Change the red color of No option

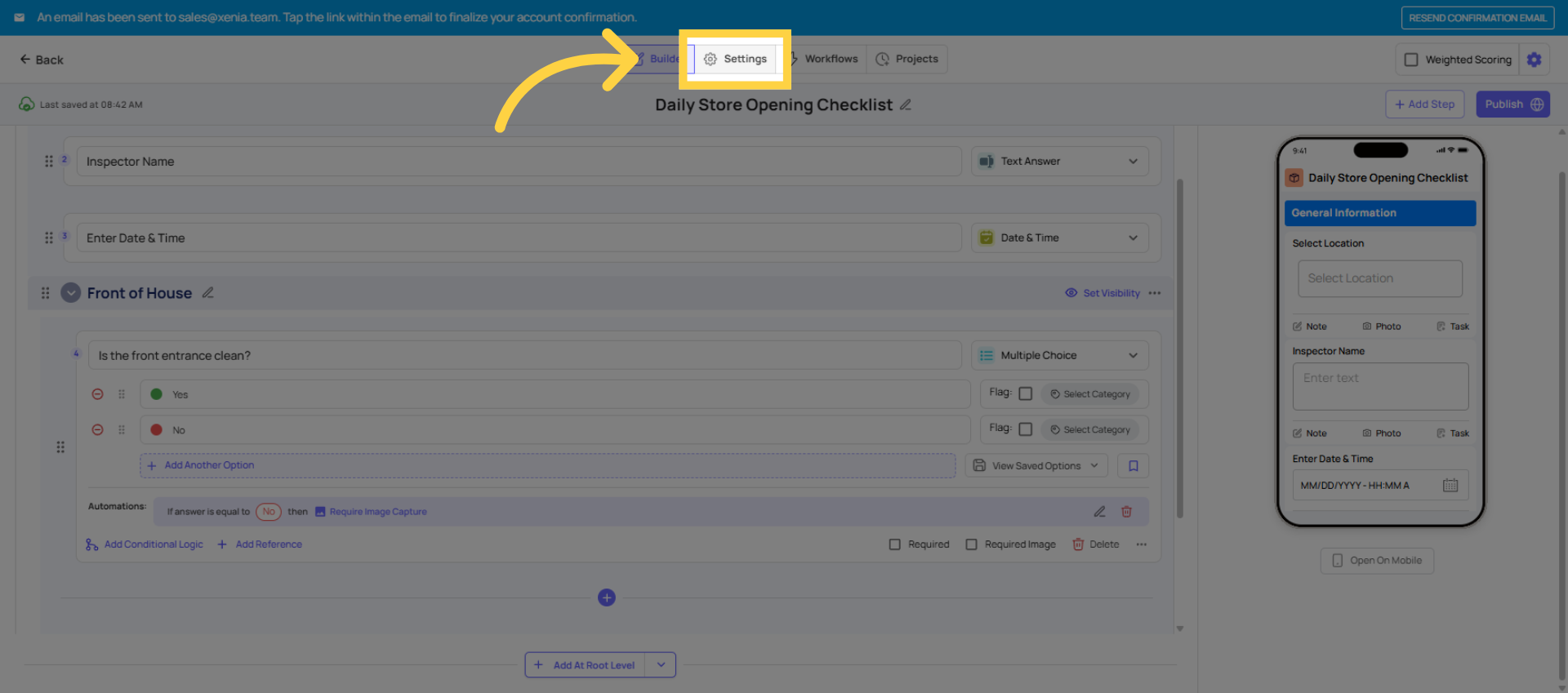click(x=157, y=430)
